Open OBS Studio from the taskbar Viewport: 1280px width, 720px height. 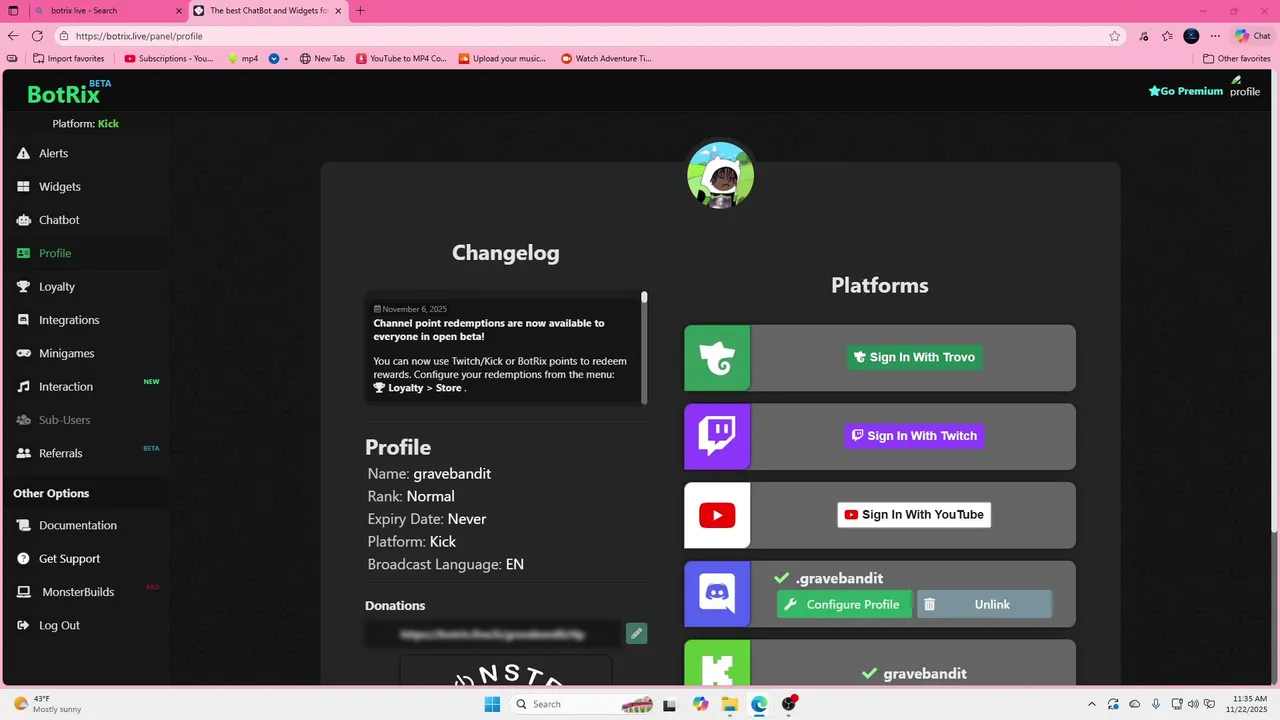coord(789,704)
